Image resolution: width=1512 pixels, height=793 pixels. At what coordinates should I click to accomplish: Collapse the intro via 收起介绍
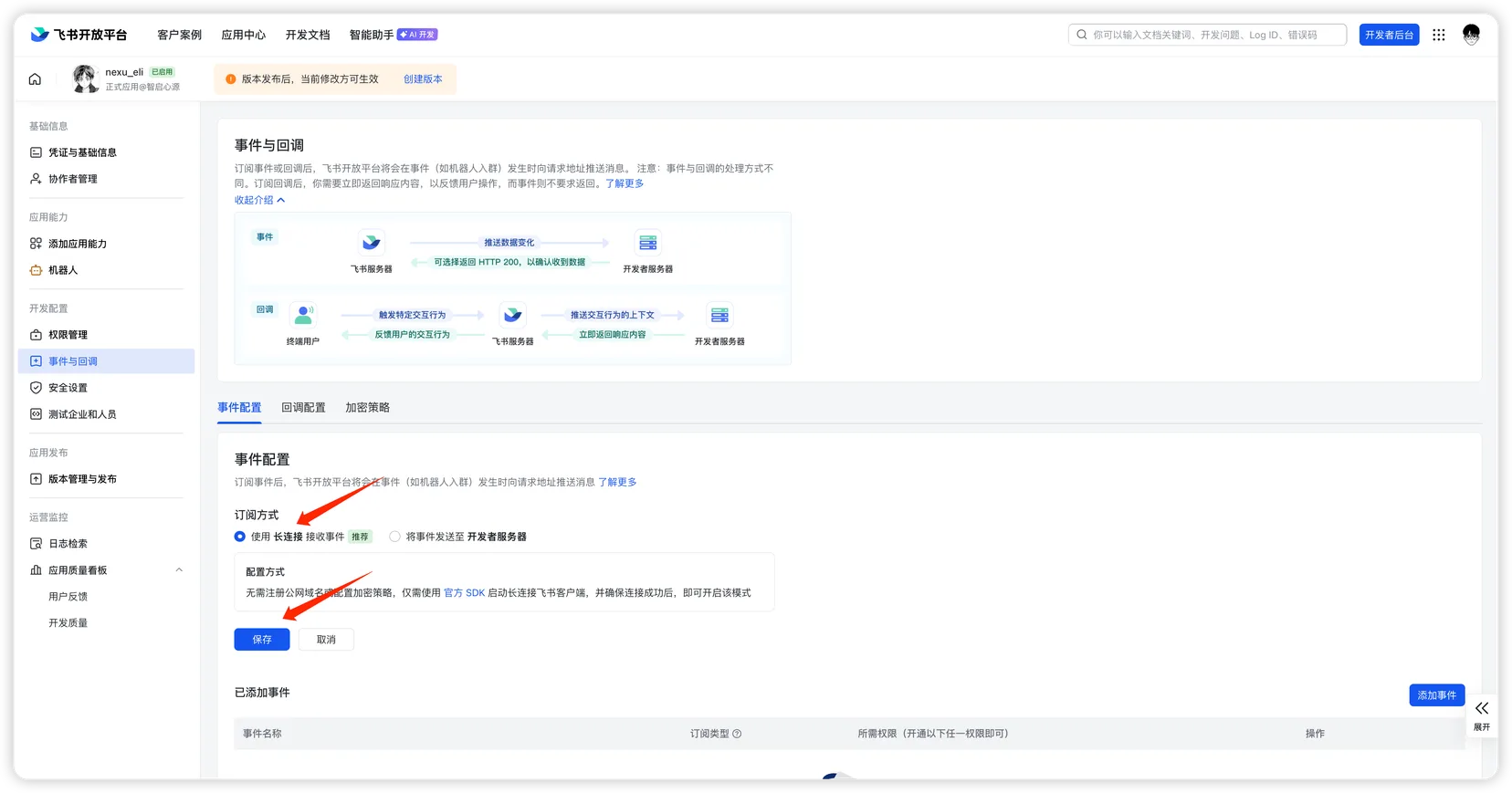click(259, 200)
